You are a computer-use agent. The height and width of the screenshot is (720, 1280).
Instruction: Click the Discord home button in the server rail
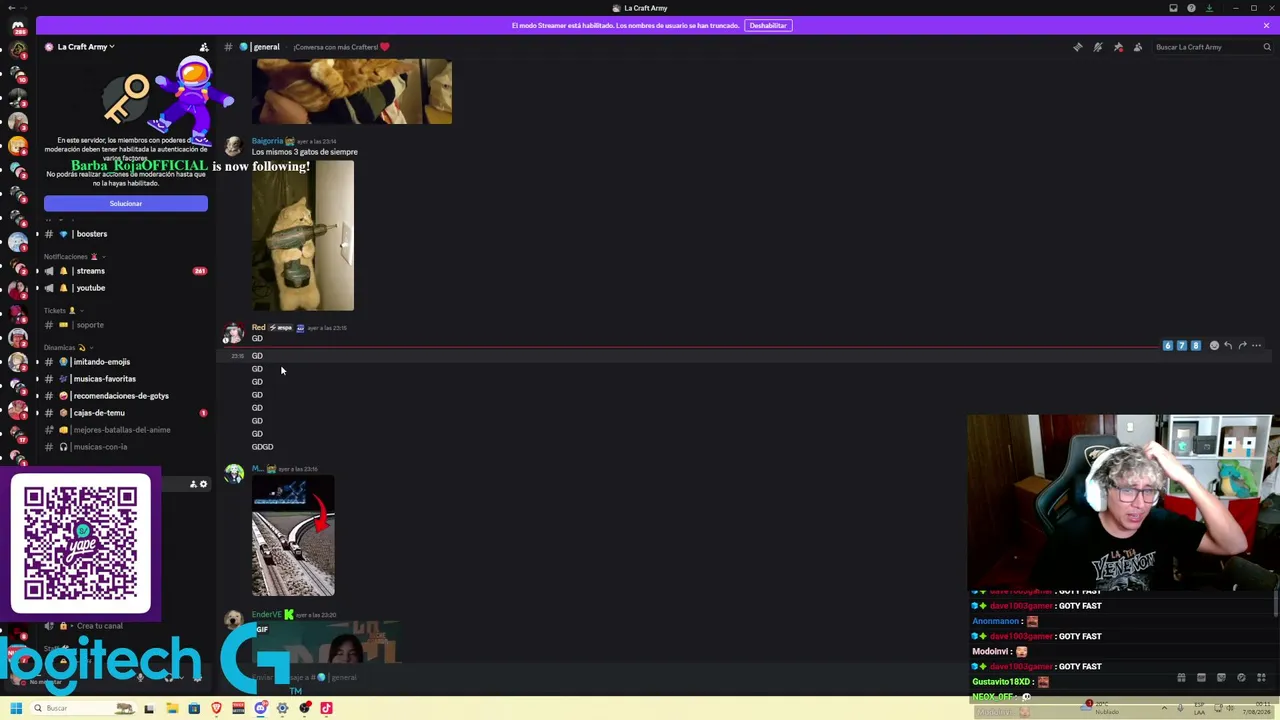[x=18, y=28]
